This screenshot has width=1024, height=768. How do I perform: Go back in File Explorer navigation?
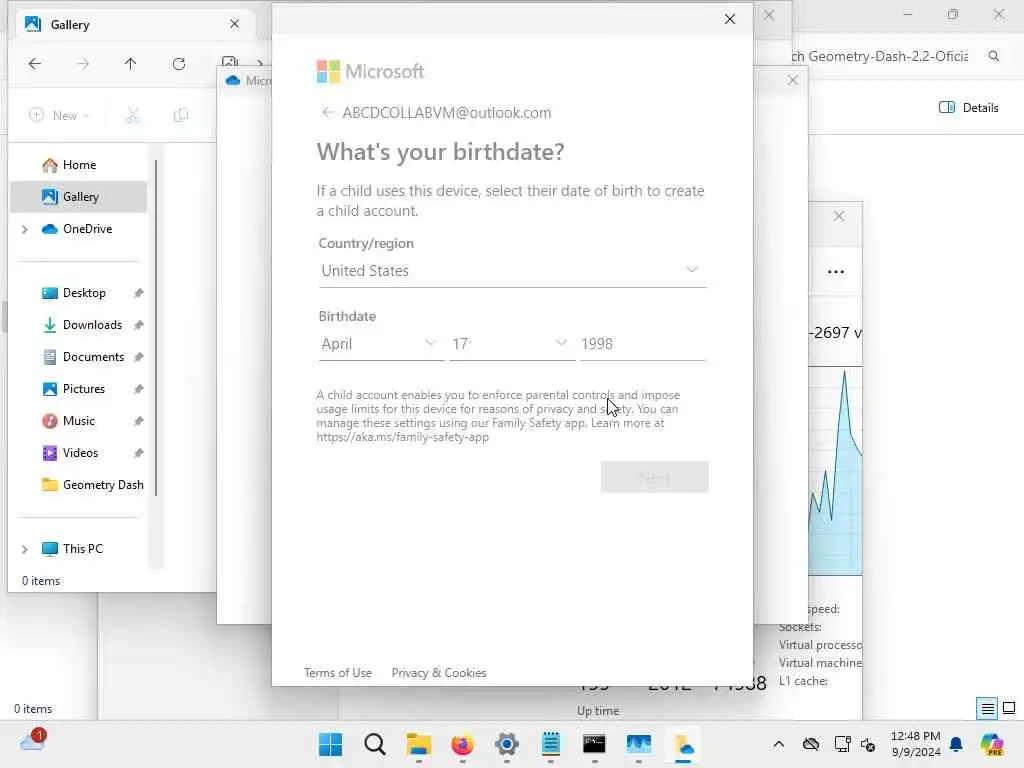pos(35,63)
